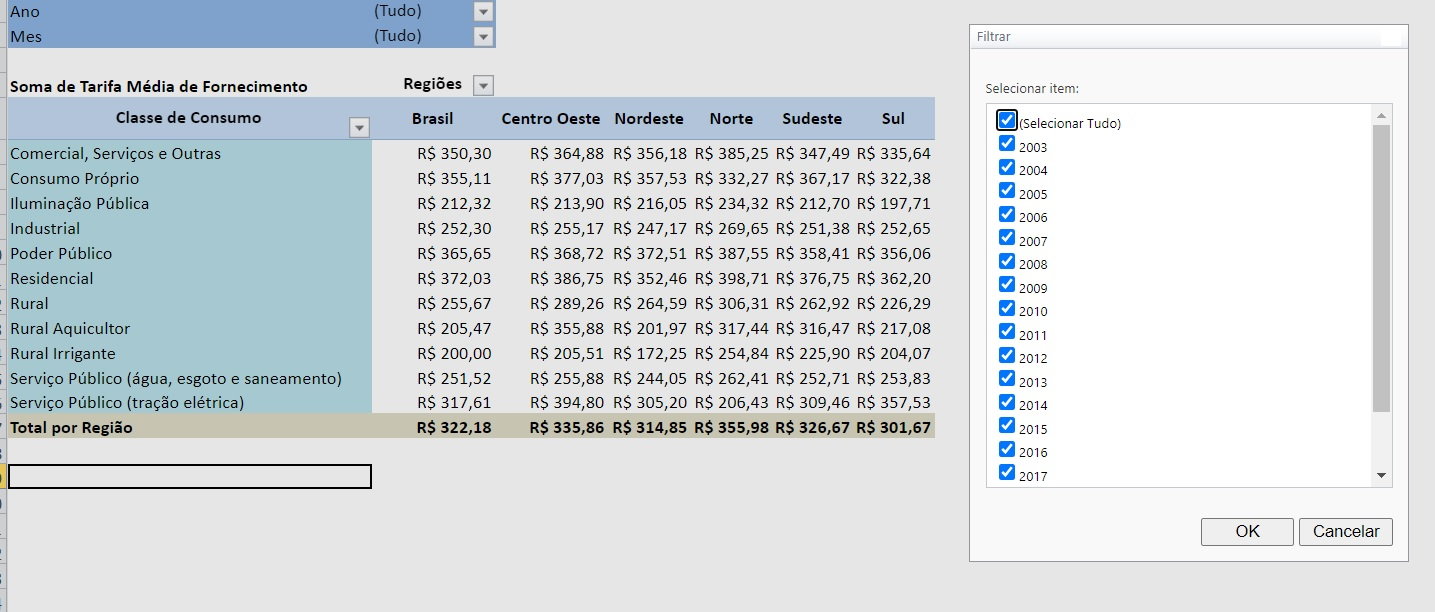1435x612 pixels.
Task: Click the filter list scrollbar thumb
Action: point(1381,268)
